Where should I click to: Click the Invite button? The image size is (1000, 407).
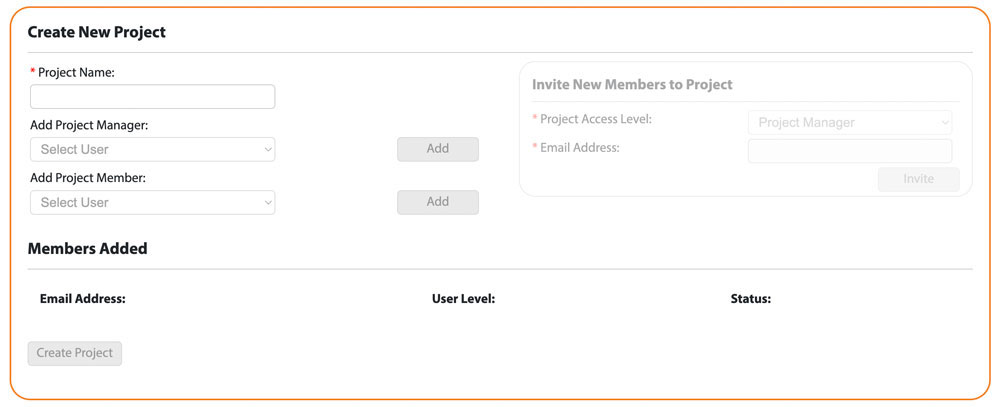click(x=918, y=179)
